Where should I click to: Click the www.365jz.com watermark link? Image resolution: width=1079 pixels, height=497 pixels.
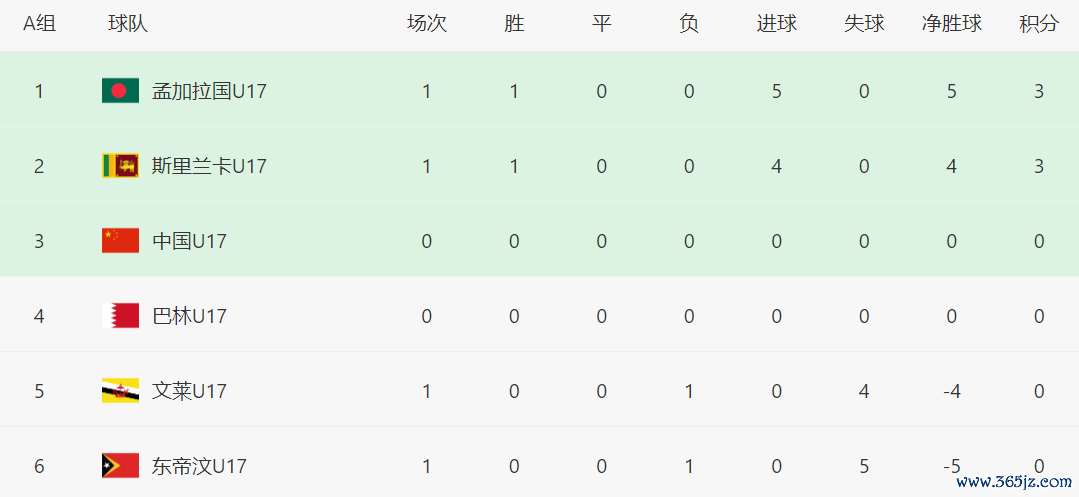[x=1013, y=481]
